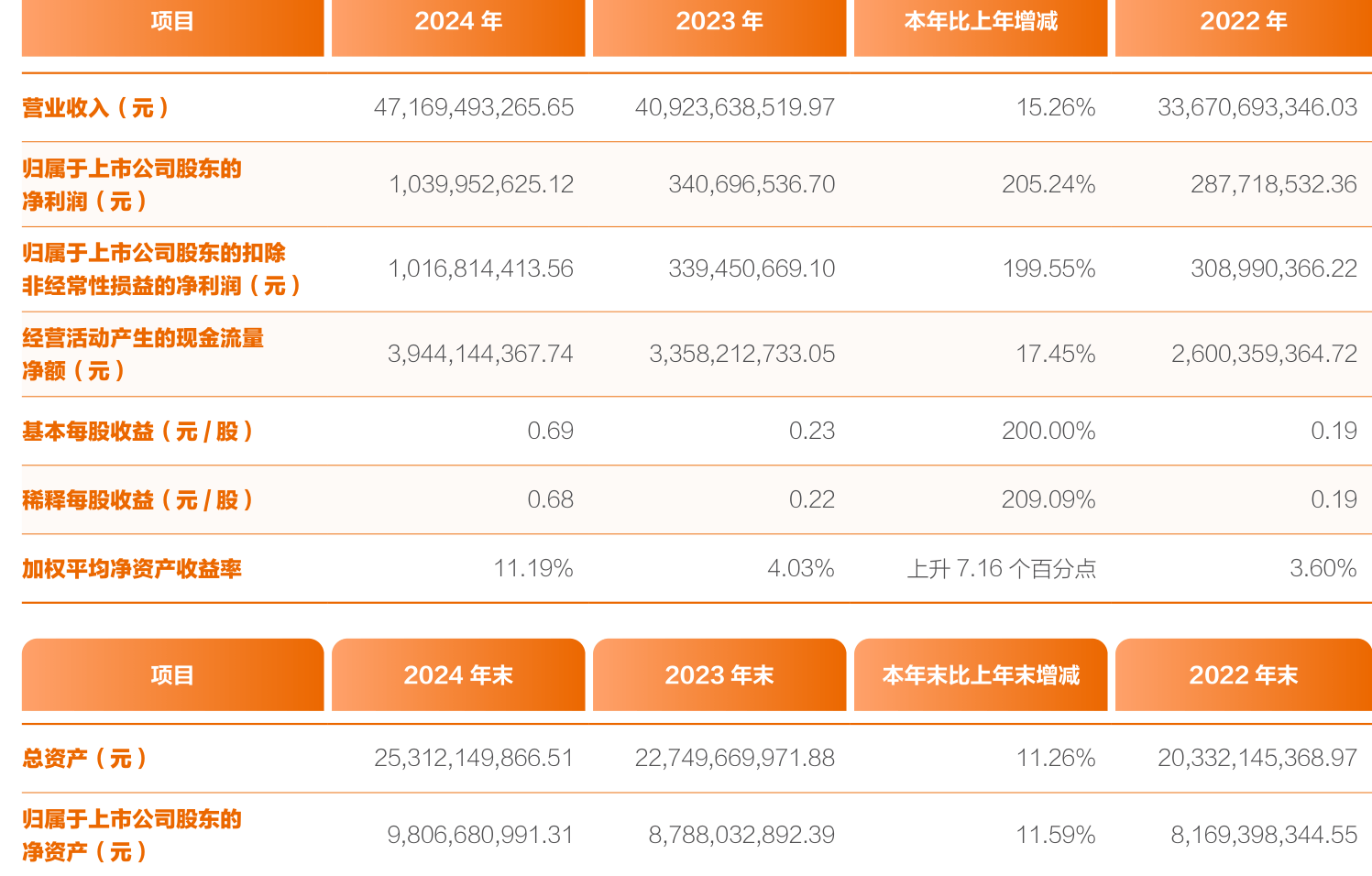Click the 2024 年末 column header
The image size is (1372, 876).
pos(458,674)
